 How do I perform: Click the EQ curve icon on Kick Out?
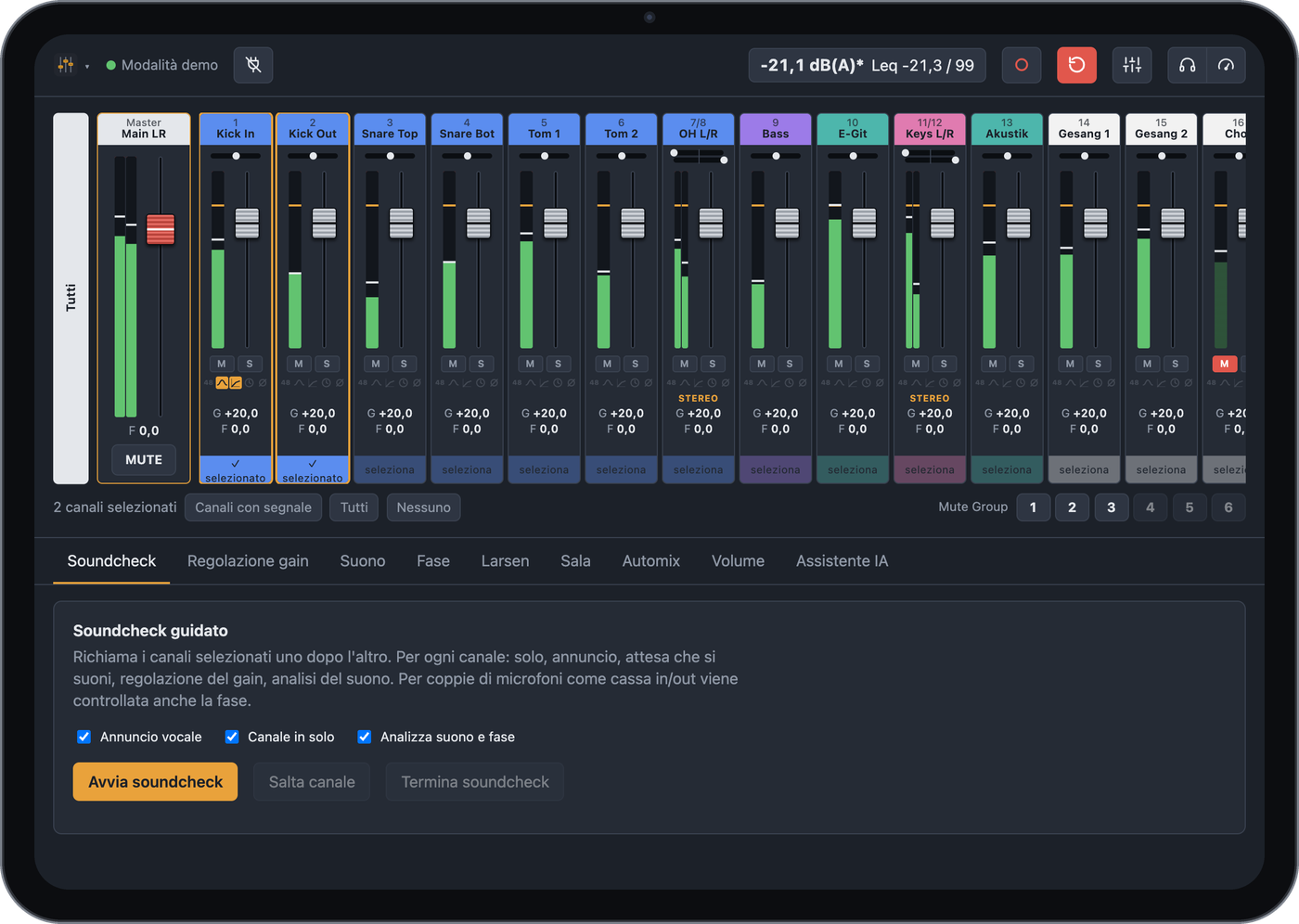point(299,383)
